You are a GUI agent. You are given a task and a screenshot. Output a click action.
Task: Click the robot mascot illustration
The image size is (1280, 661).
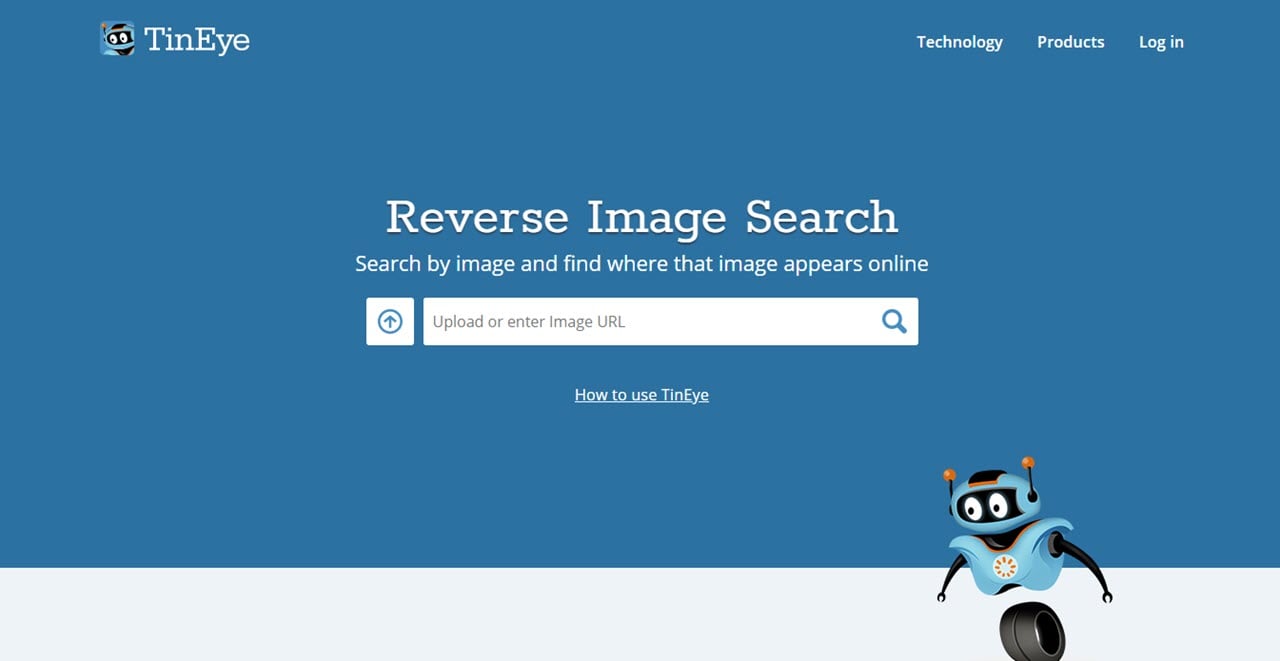1025,558
